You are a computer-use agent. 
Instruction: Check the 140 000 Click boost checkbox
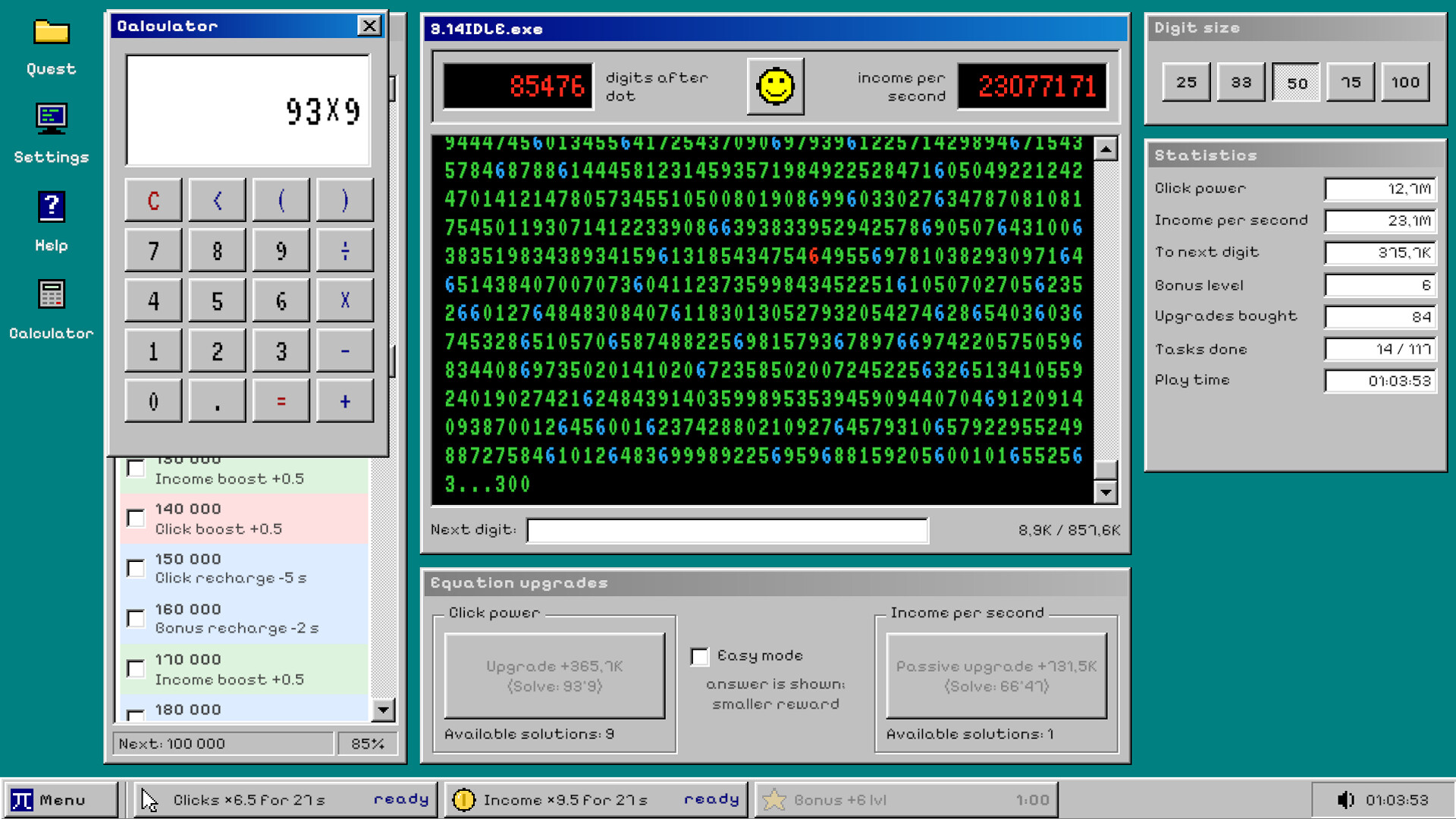pyautogui.click(x=136, y=518)
